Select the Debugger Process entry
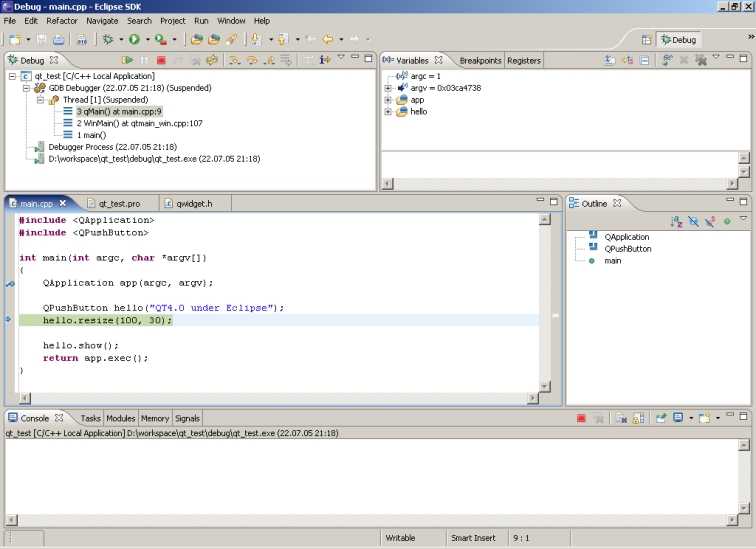The width and height of the screenshot is (756, 549). click(112, 147)
